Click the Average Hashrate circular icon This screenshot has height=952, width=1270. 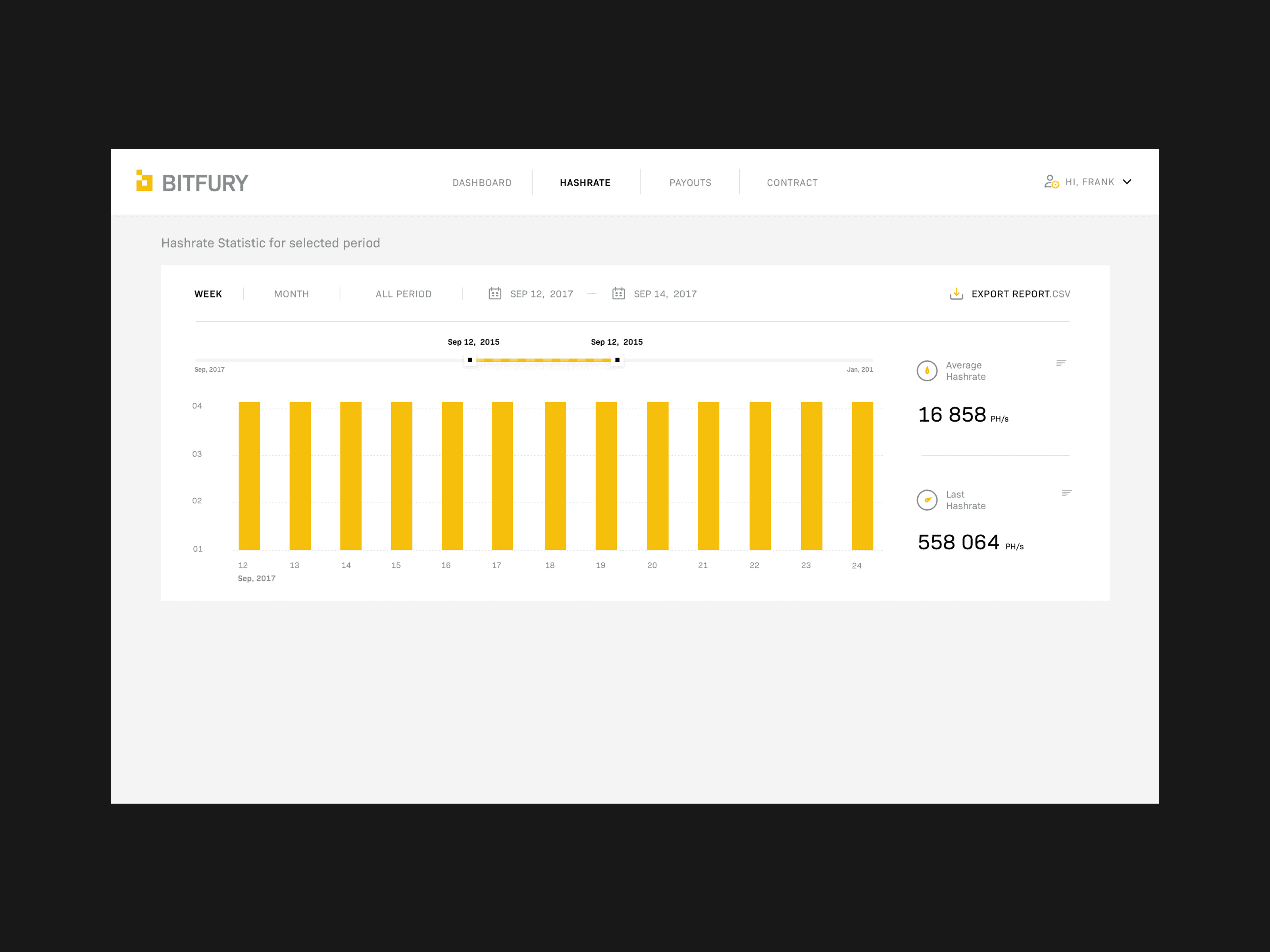click(927, 371)
